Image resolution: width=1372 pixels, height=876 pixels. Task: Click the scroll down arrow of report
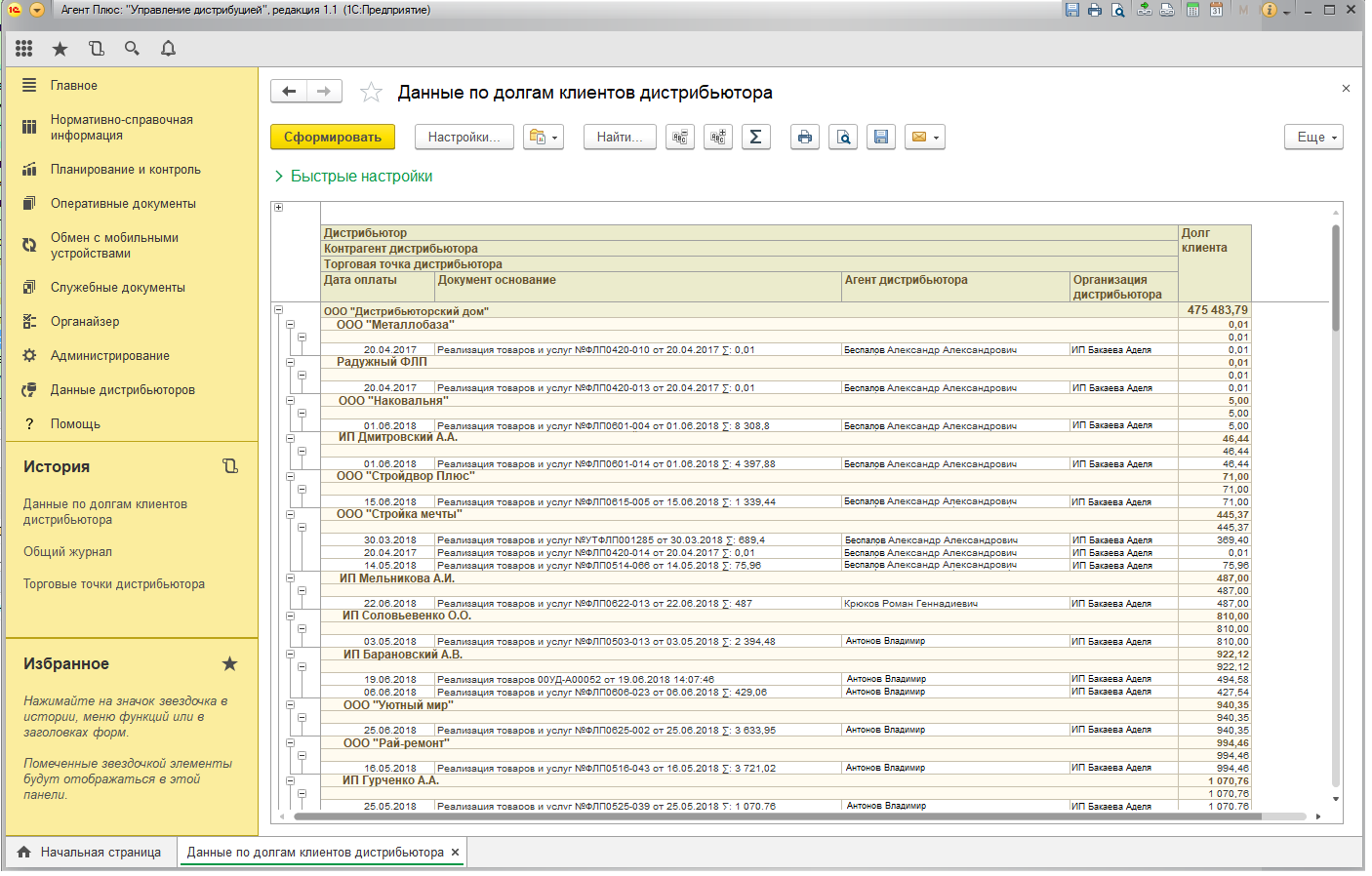pos(1335,800)
